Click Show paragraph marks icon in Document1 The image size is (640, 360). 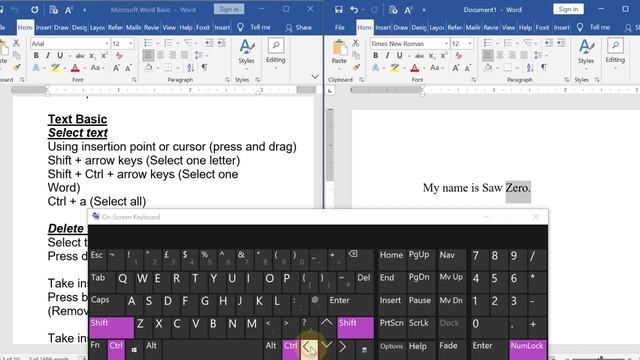tap(544, 68)
